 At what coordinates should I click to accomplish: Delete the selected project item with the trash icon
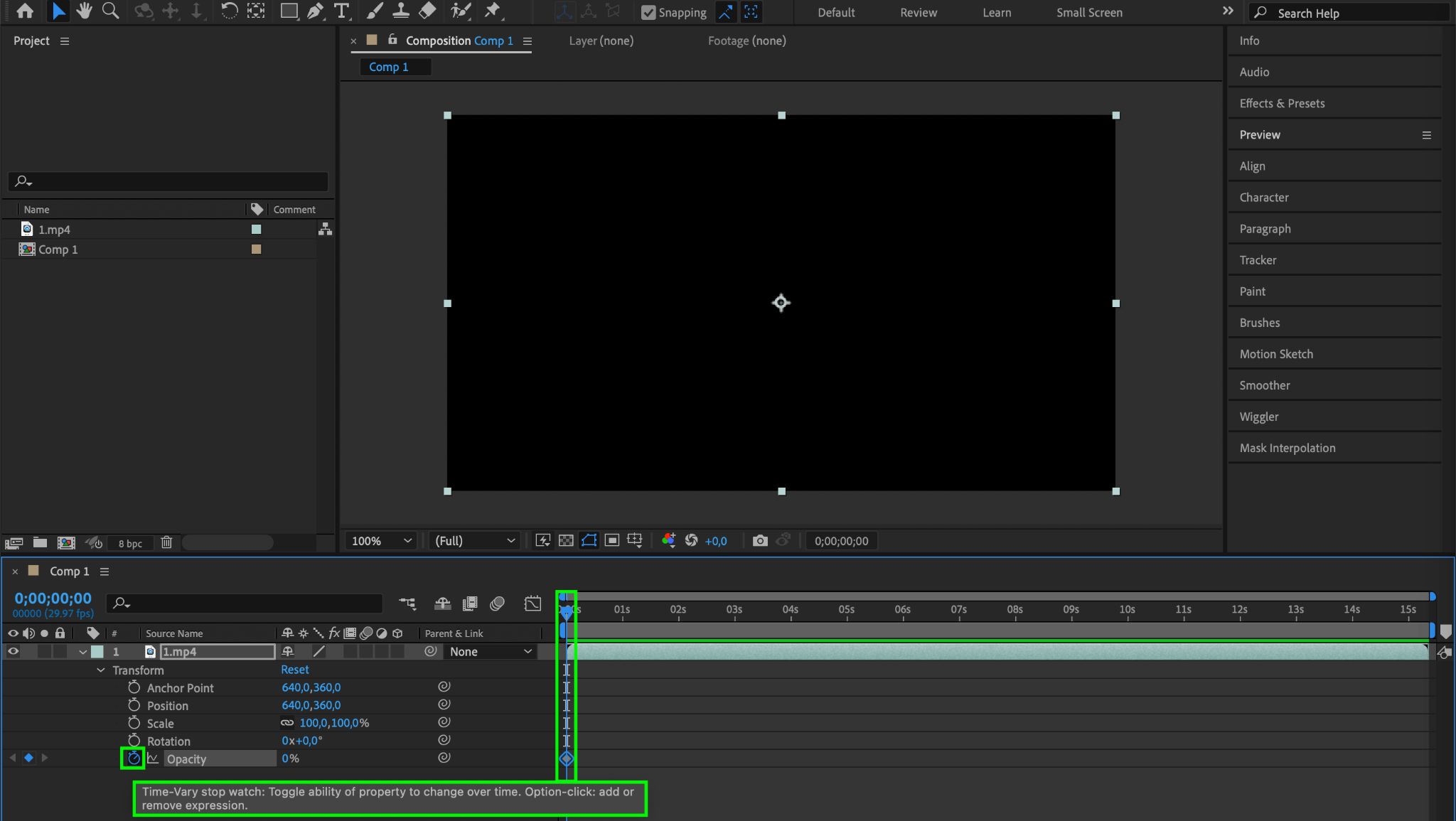click(x=166, y=543)
